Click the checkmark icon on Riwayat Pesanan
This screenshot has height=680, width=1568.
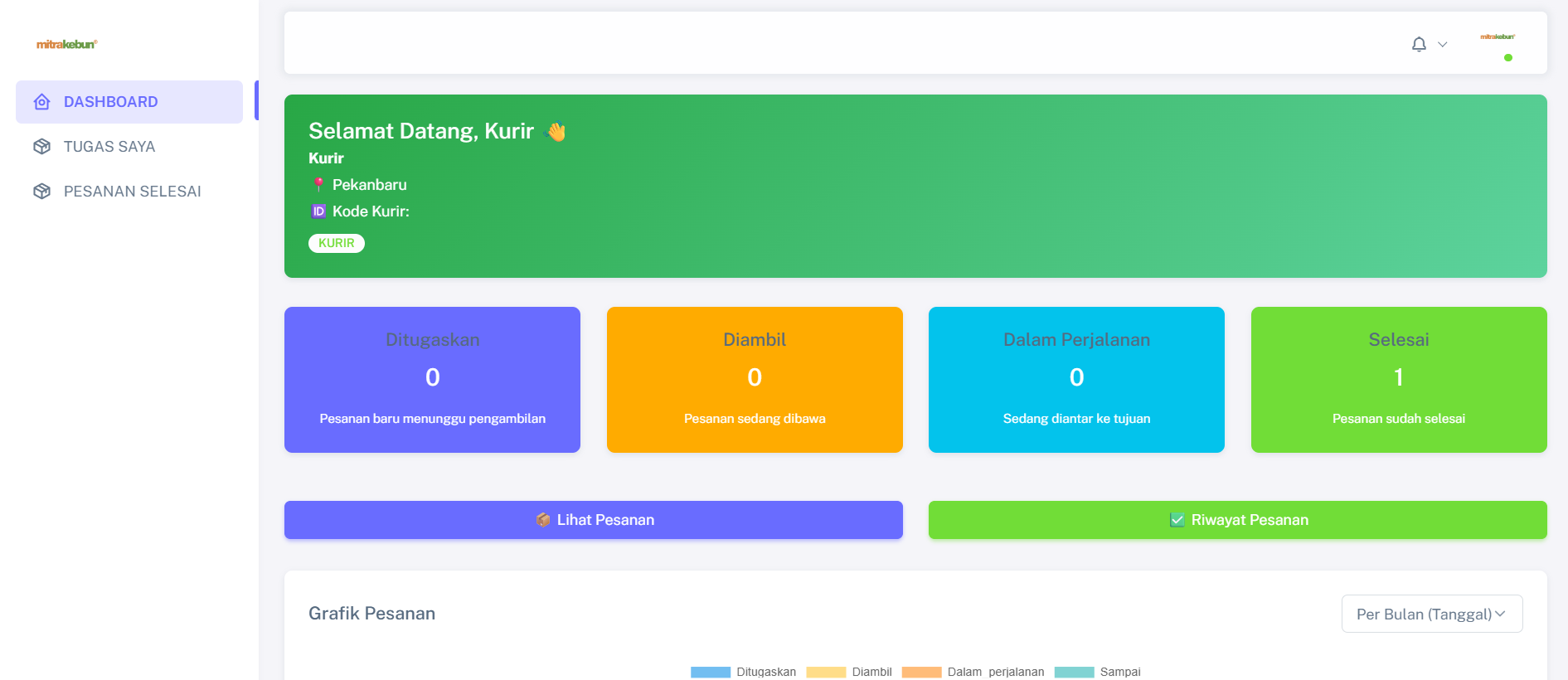click(x=1177, y=520)
